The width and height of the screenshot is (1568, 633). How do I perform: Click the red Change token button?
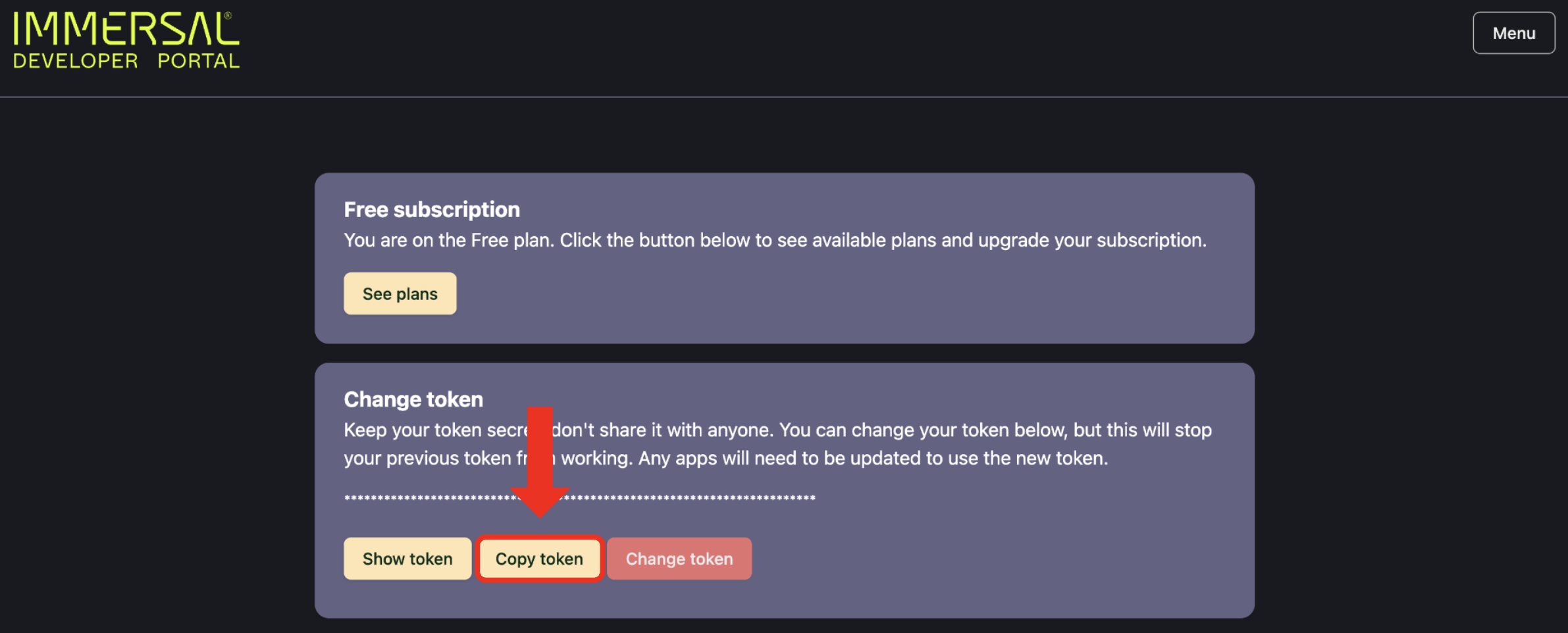pos(679,559)
